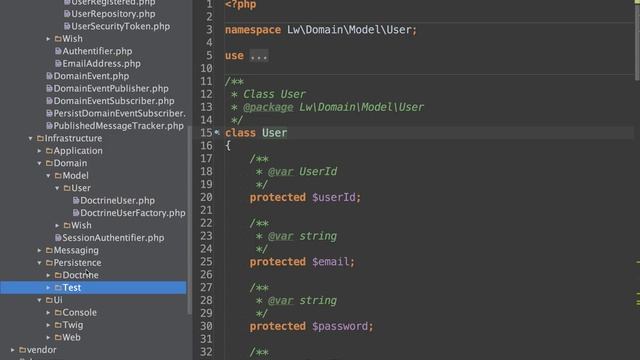Open DoctrineUser.php file
Screen dimensions: 640x360
[x=117, y=200]
